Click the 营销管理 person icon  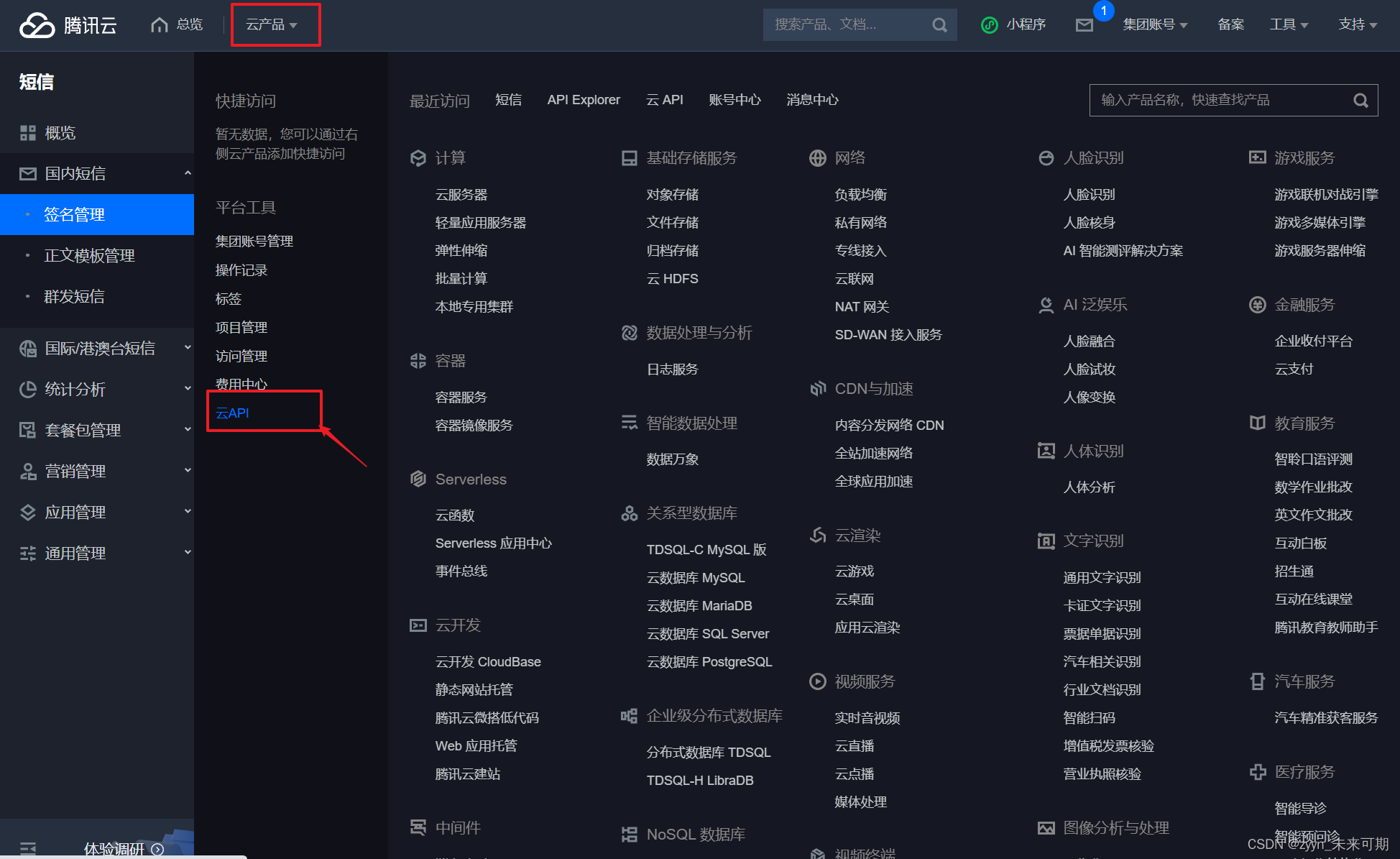click(x=28, y=472)
